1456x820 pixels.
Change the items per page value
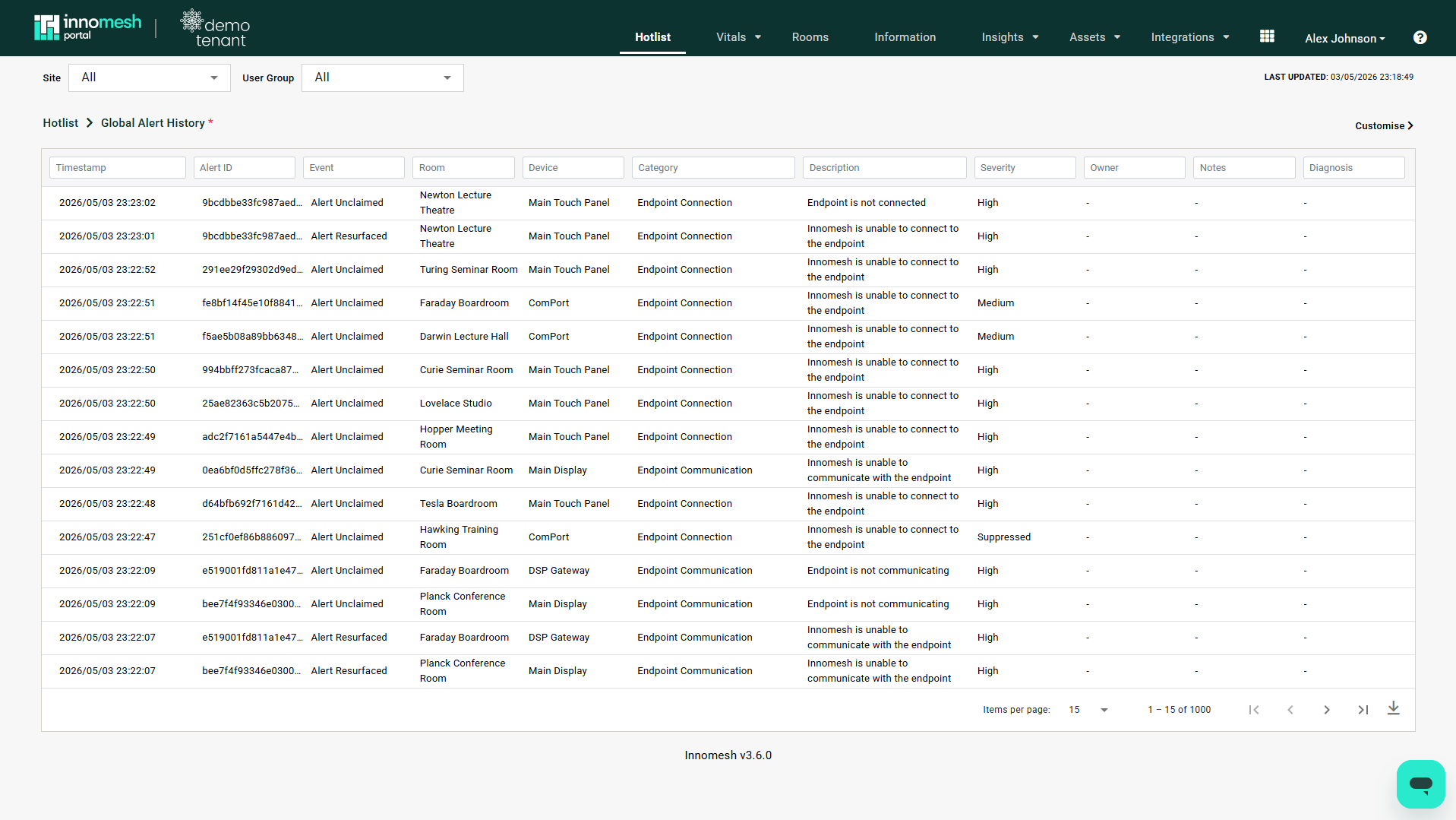(1088, 710)
